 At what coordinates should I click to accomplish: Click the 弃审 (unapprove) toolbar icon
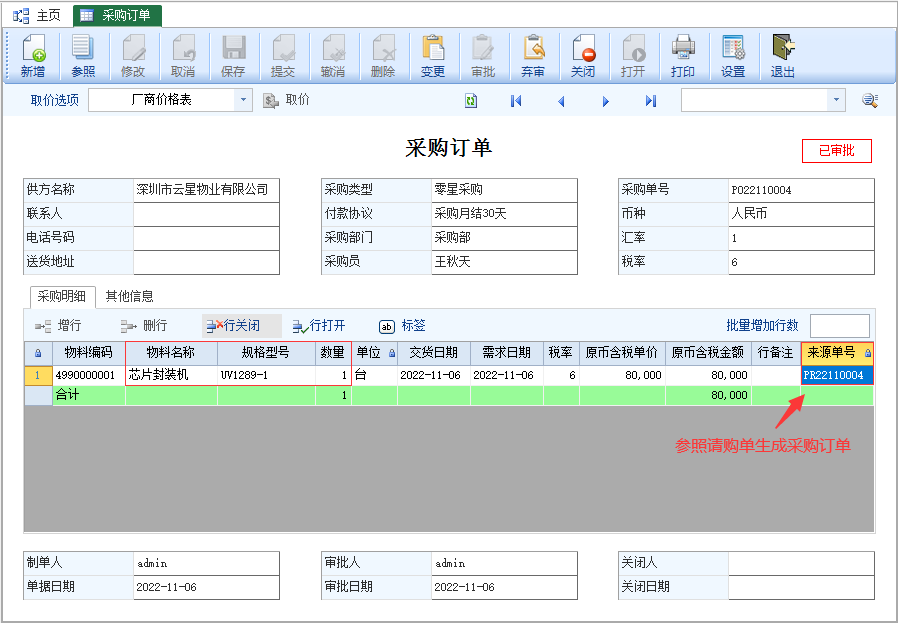click(x=533, y=56)
